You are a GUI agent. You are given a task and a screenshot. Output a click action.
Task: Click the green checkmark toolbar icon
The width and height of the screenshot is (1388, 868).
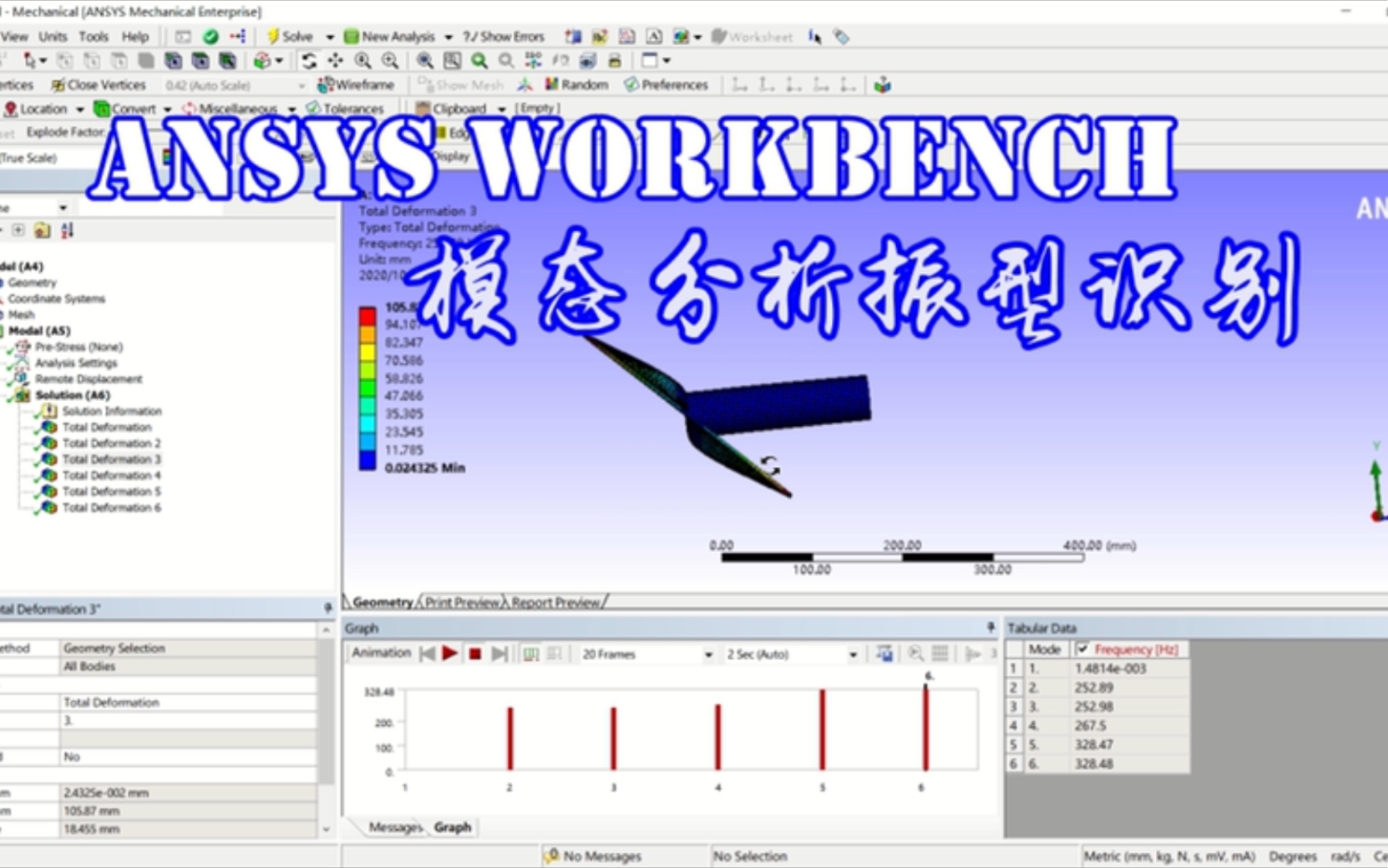coord(211,36)
